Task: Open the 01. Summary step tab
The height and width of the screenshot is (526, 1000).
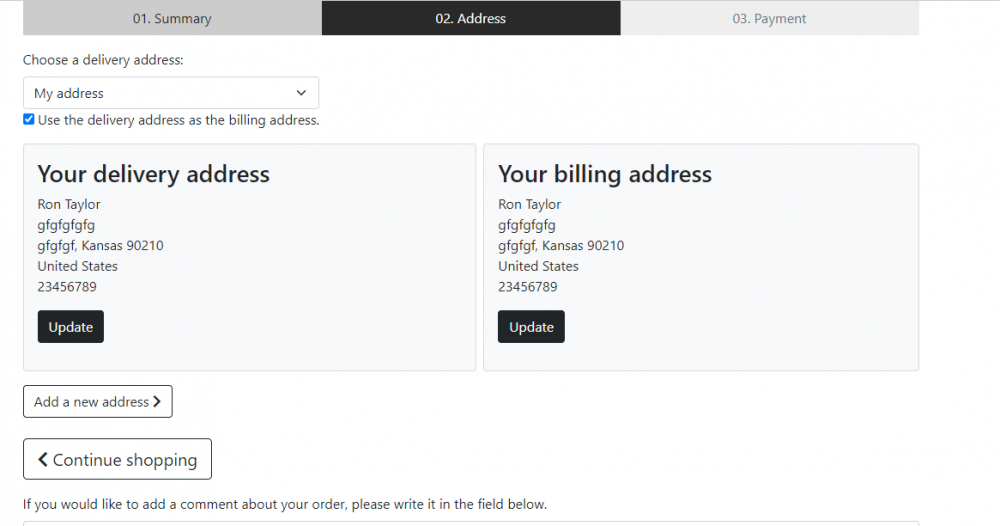Action: [172, 18]
